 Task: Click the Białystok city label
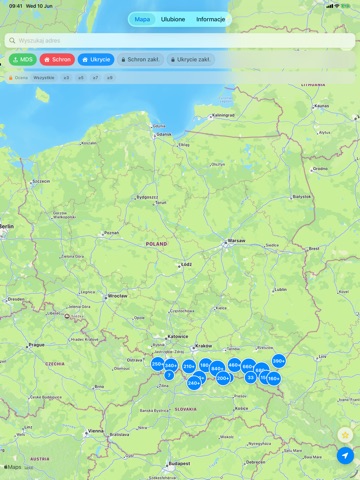pos(302,197)
